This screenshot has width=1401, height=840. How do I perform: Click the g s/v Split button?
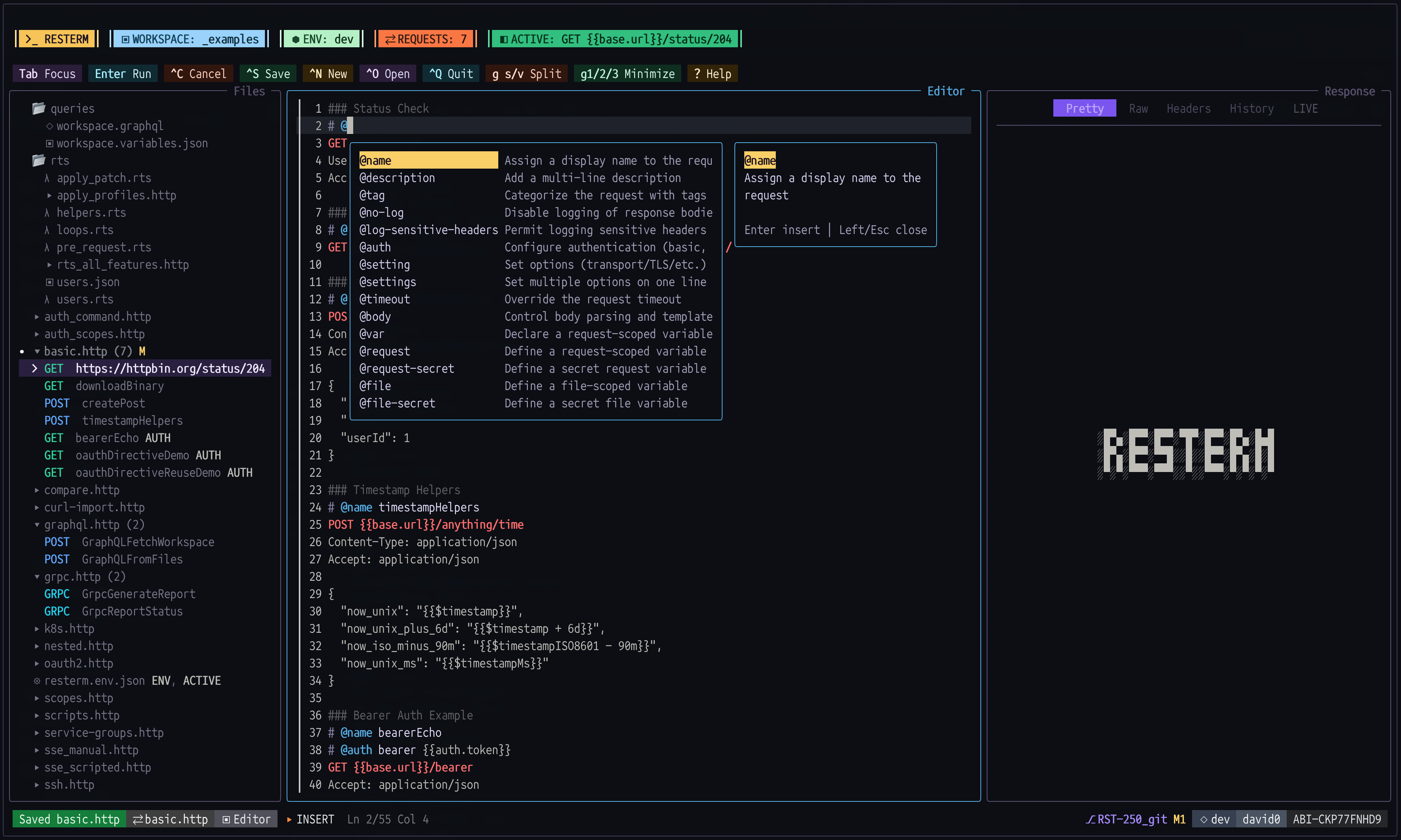point(527,74)
